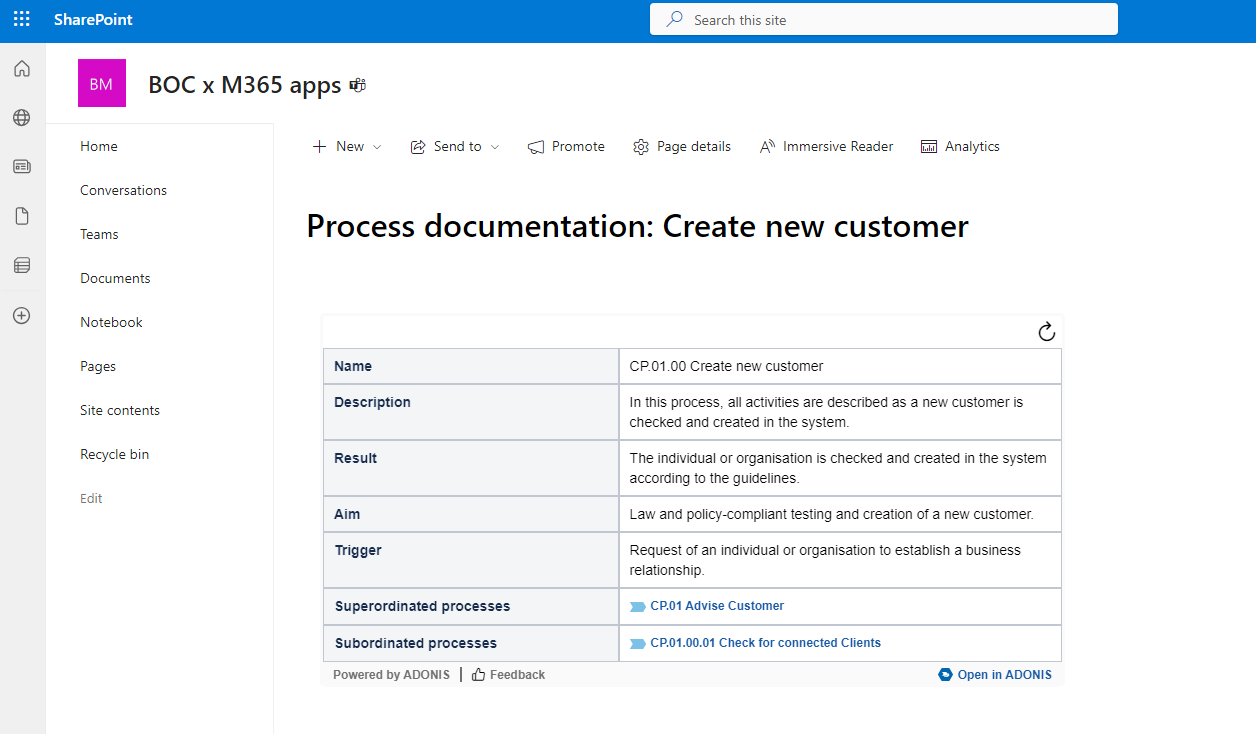Open Page details panel
Viewport: 1256px width, 734px height.
(682, 147)
